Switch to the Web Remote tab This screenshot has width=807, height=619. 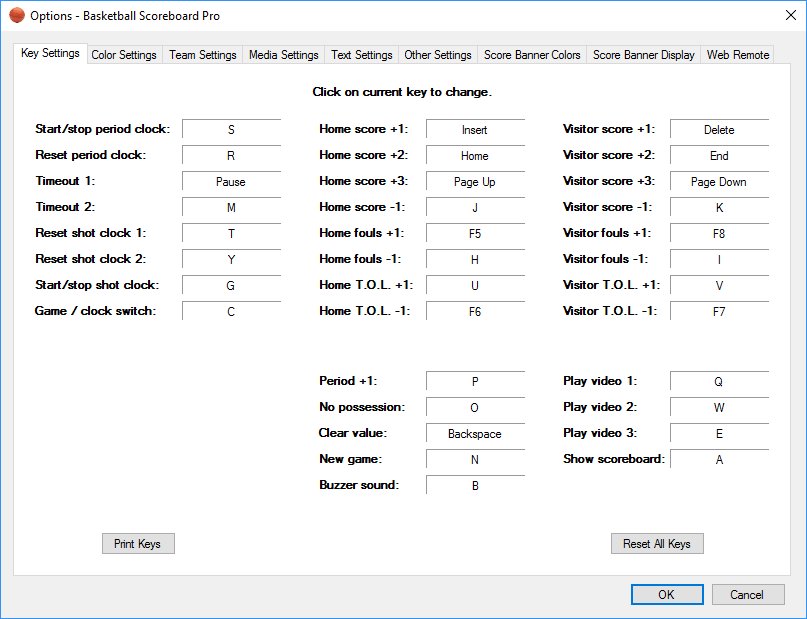738,55
